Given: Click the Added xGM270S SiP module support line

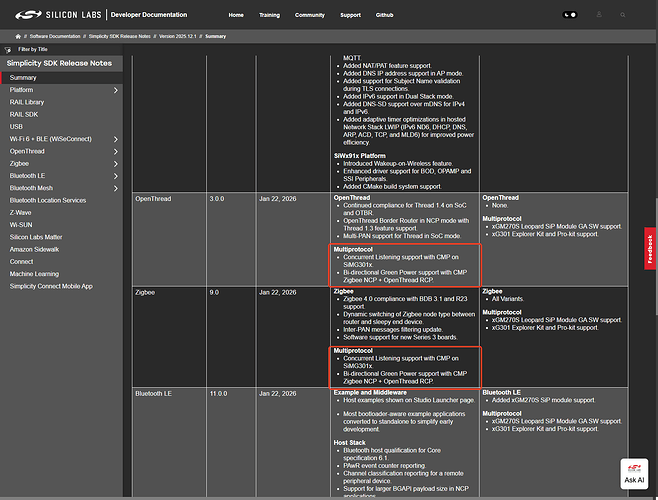Looking at the screenshot, I should 543,400.
